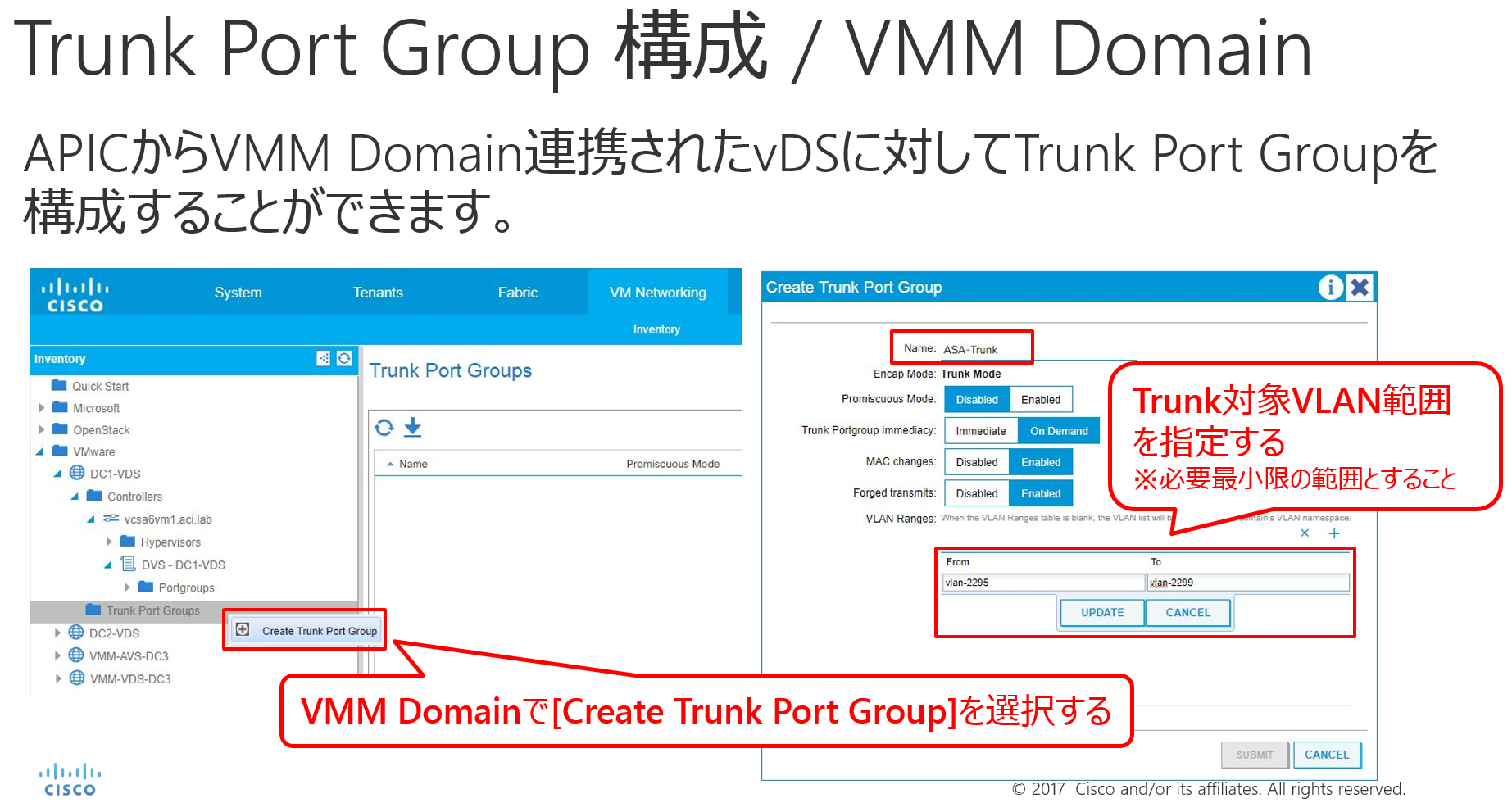
Task: Click the SUBMIT button
Action: [x=1255, y=755]
